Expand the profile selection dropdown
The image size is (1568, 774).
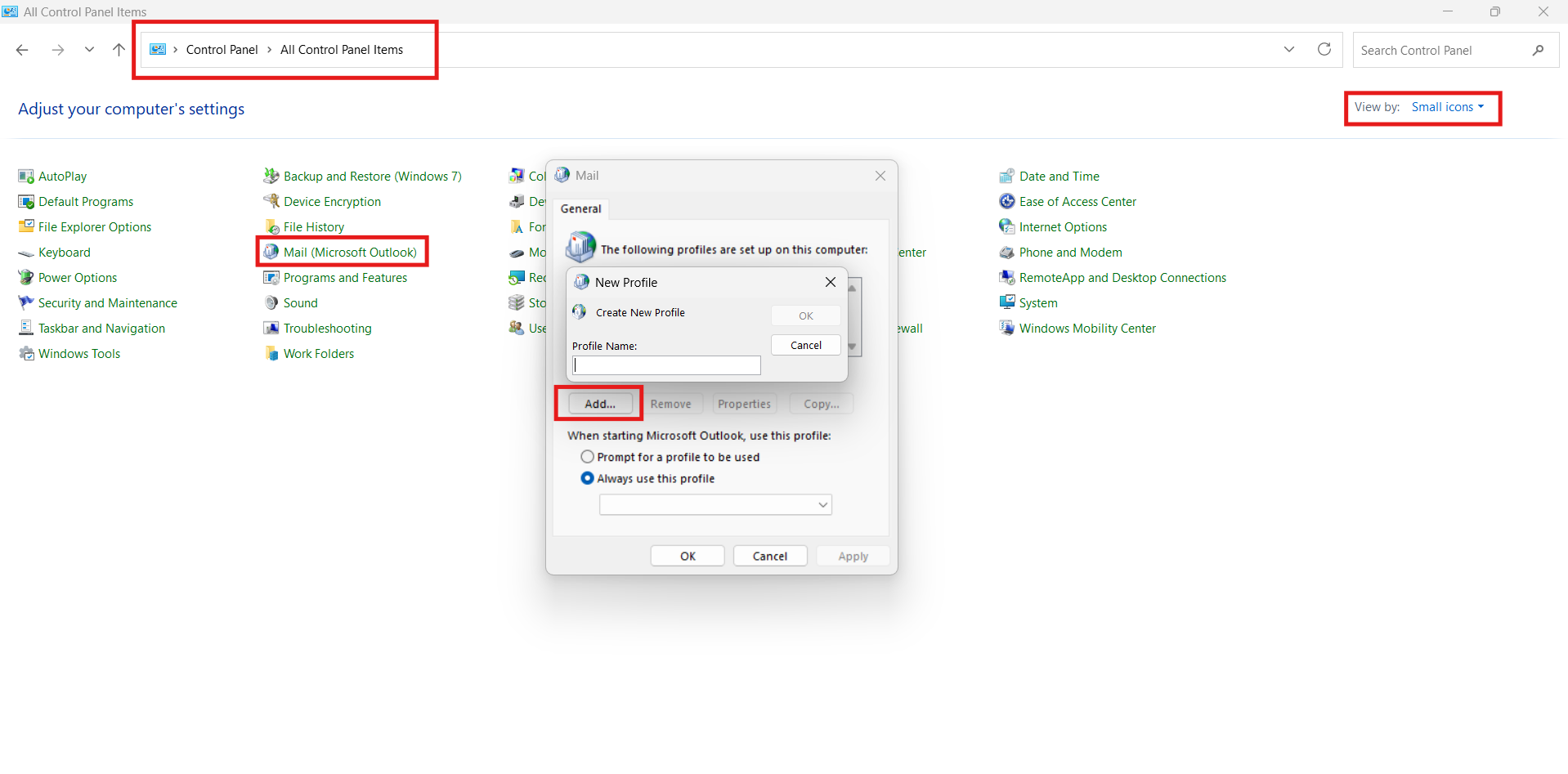click(x=822, y=504)
